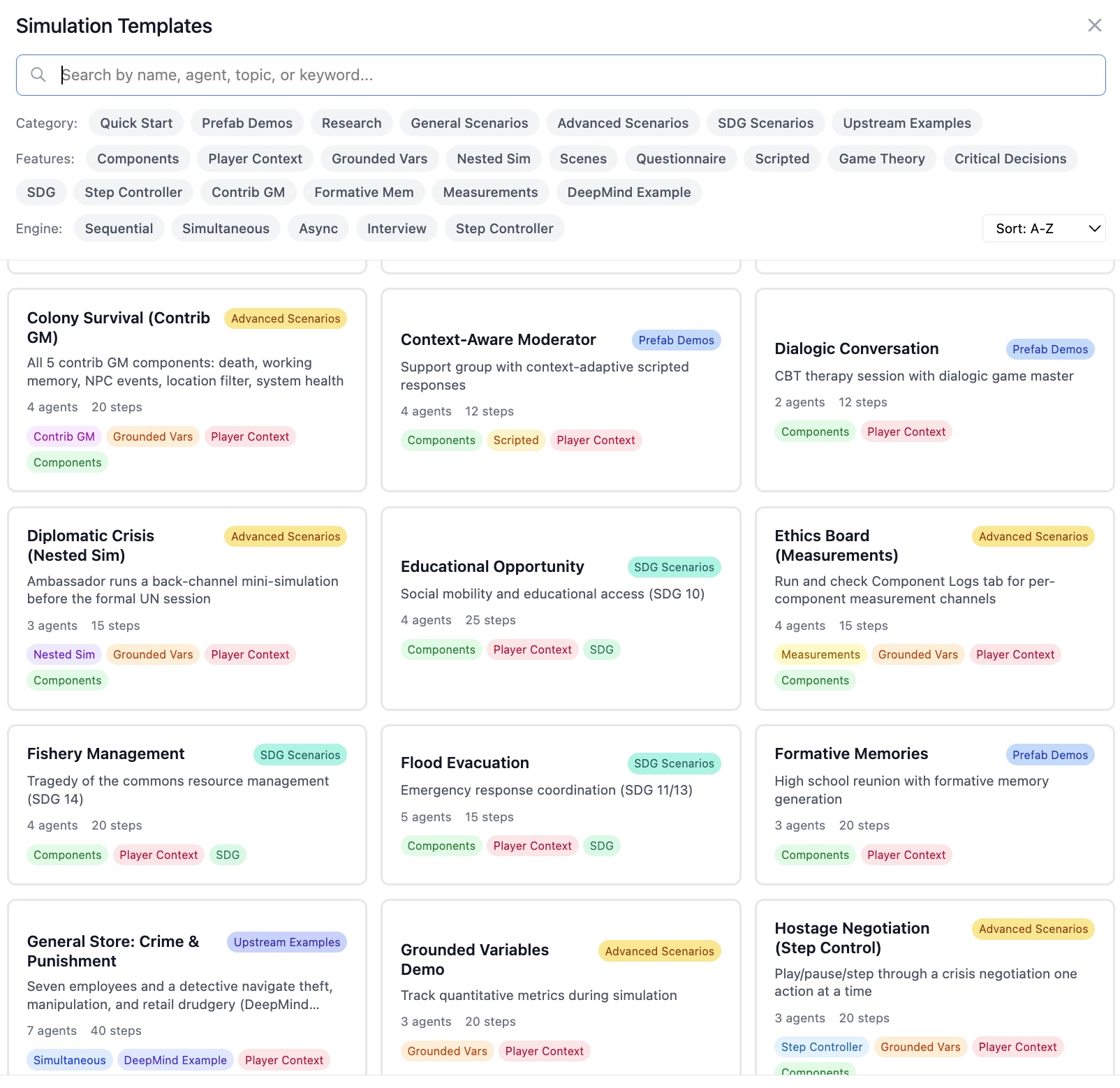Filter by Research category

point(351,123)
